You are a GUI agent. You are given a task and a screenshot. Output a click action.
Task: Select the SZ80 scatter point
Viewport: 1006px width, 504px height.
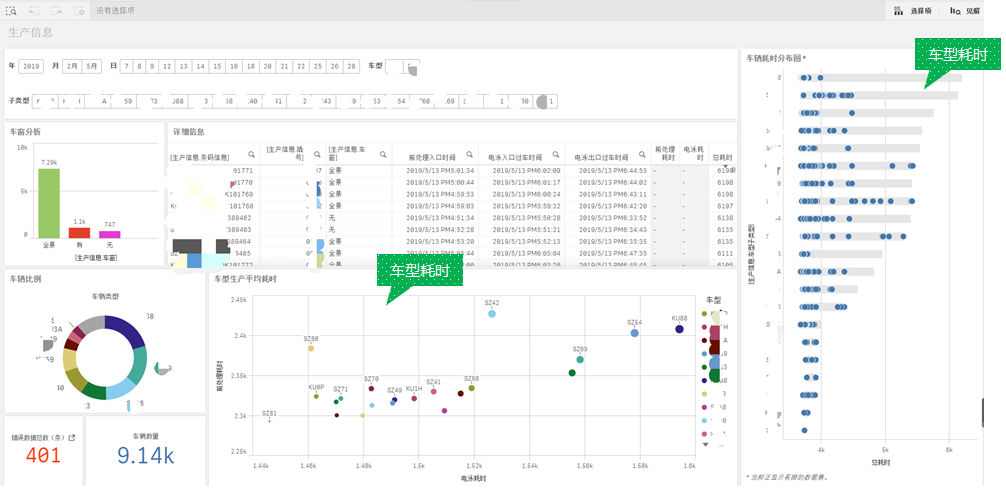point(311,348)
